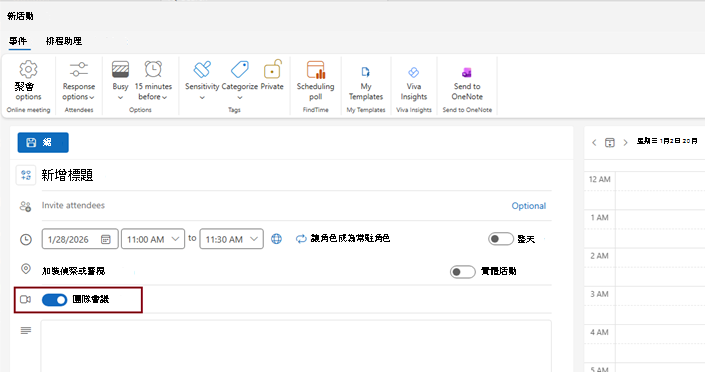Mark event as Private
This screenshot has height=372, width=705.
coord(272,76)
